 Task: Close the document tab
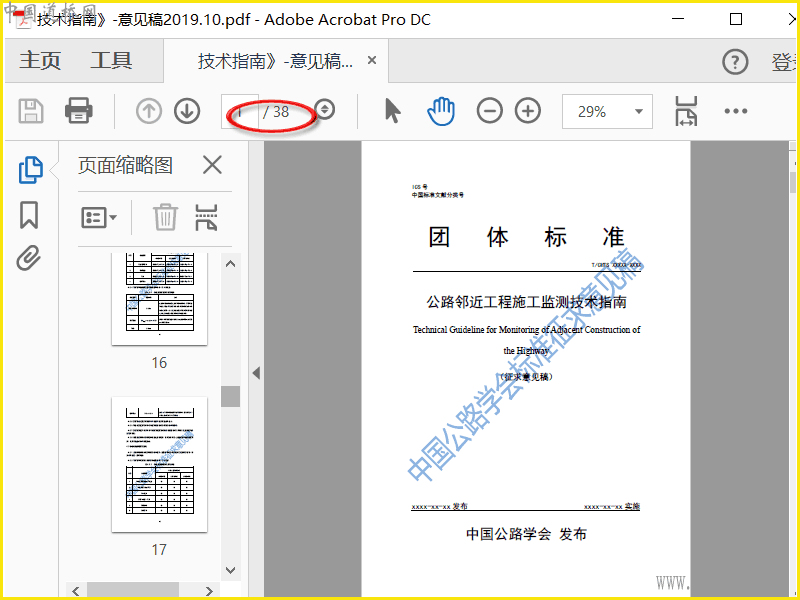click(372, 60)
